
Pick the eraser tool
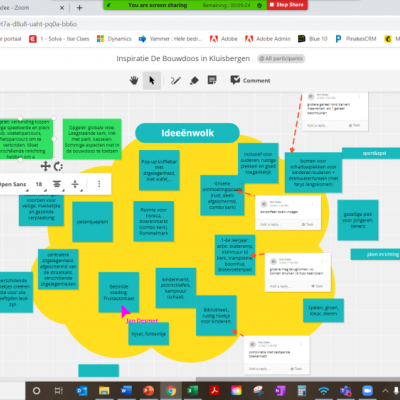[x=194, y=80]
